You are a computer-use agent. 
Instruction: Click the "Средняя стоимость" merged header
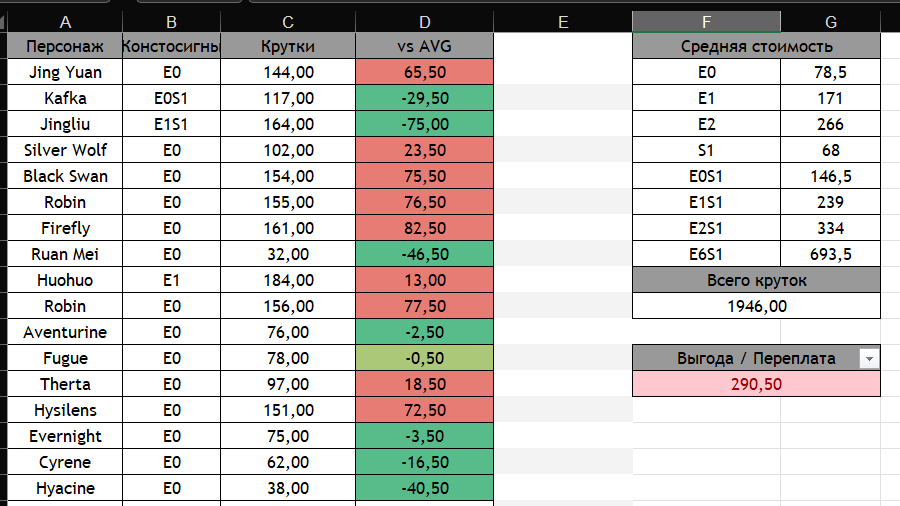point(756,46)
